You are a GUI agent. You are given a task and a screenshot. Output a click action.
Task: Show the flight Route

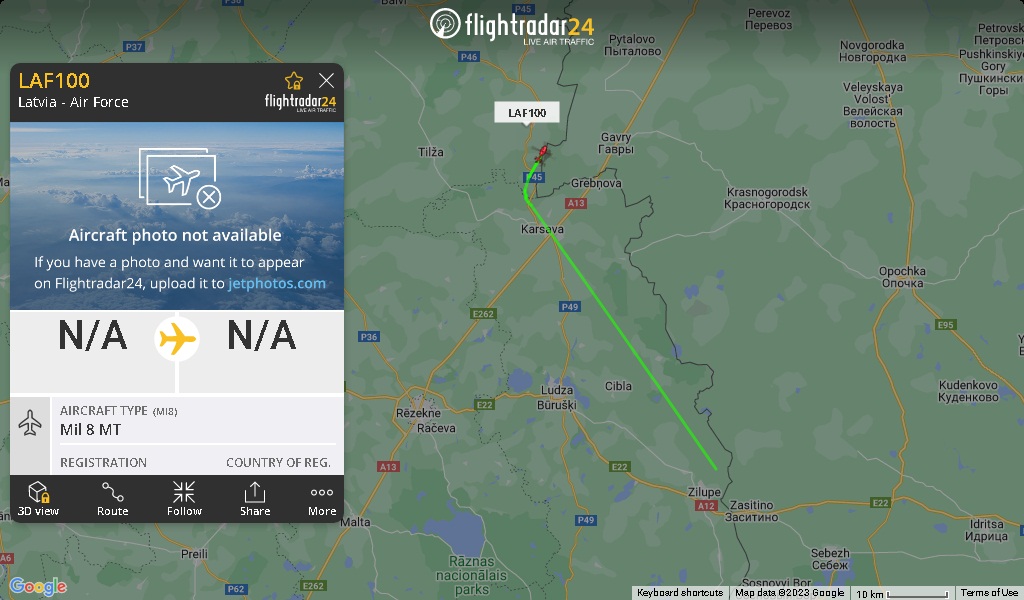[112, 498]
